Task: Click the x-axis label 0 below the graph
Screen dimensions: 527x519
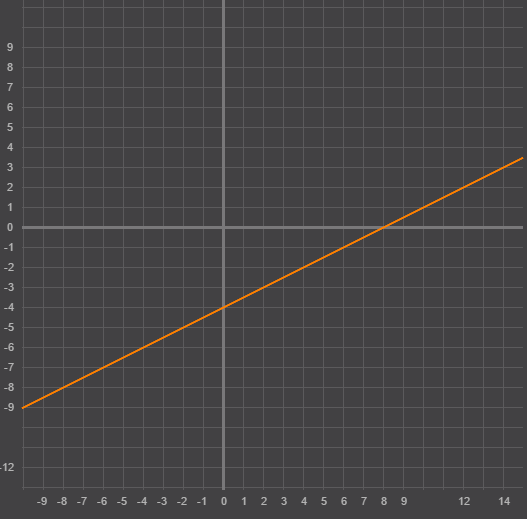Action: click(224, 502)
